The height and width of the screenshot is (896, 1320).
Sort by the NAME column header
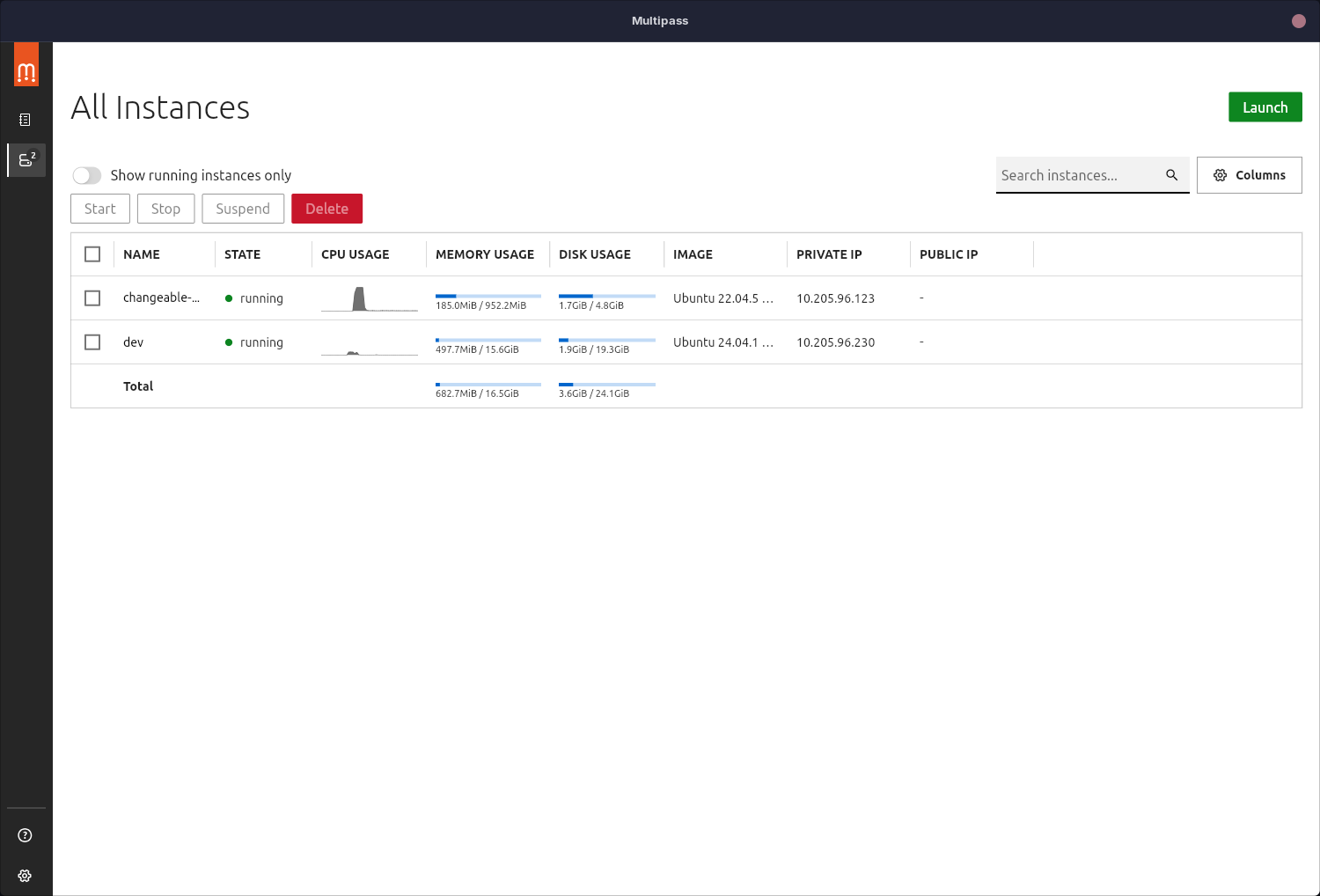point(142,254)
